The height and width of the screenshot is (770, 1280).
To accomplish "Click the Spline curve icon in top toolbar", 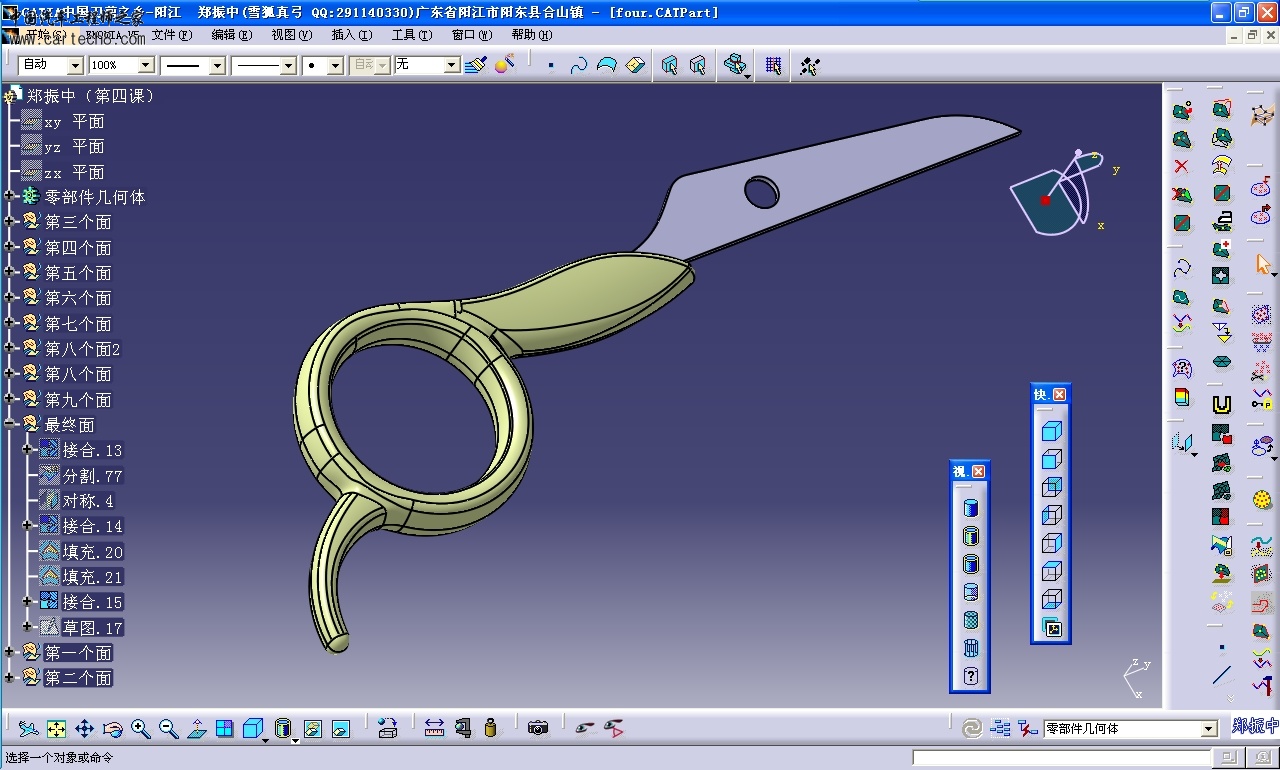I will click(579, 65).
